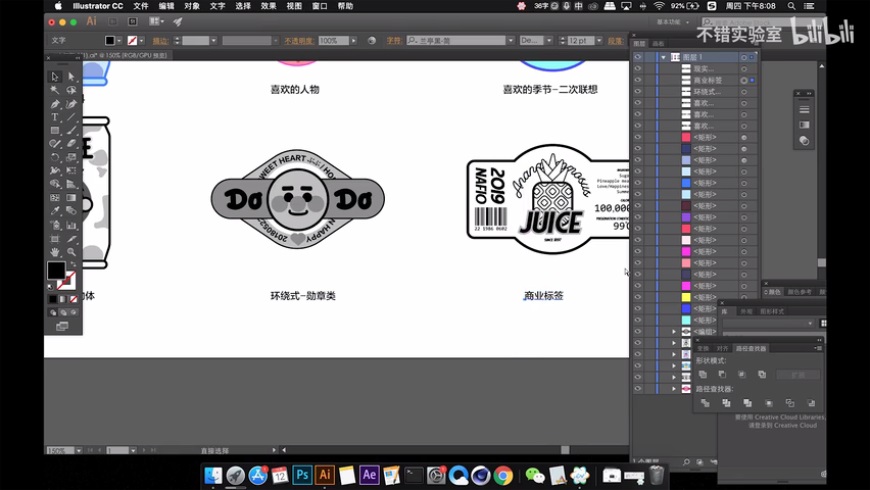Select the Rotate tool
Screen dimensions: 870x490
tap(54, 158)
